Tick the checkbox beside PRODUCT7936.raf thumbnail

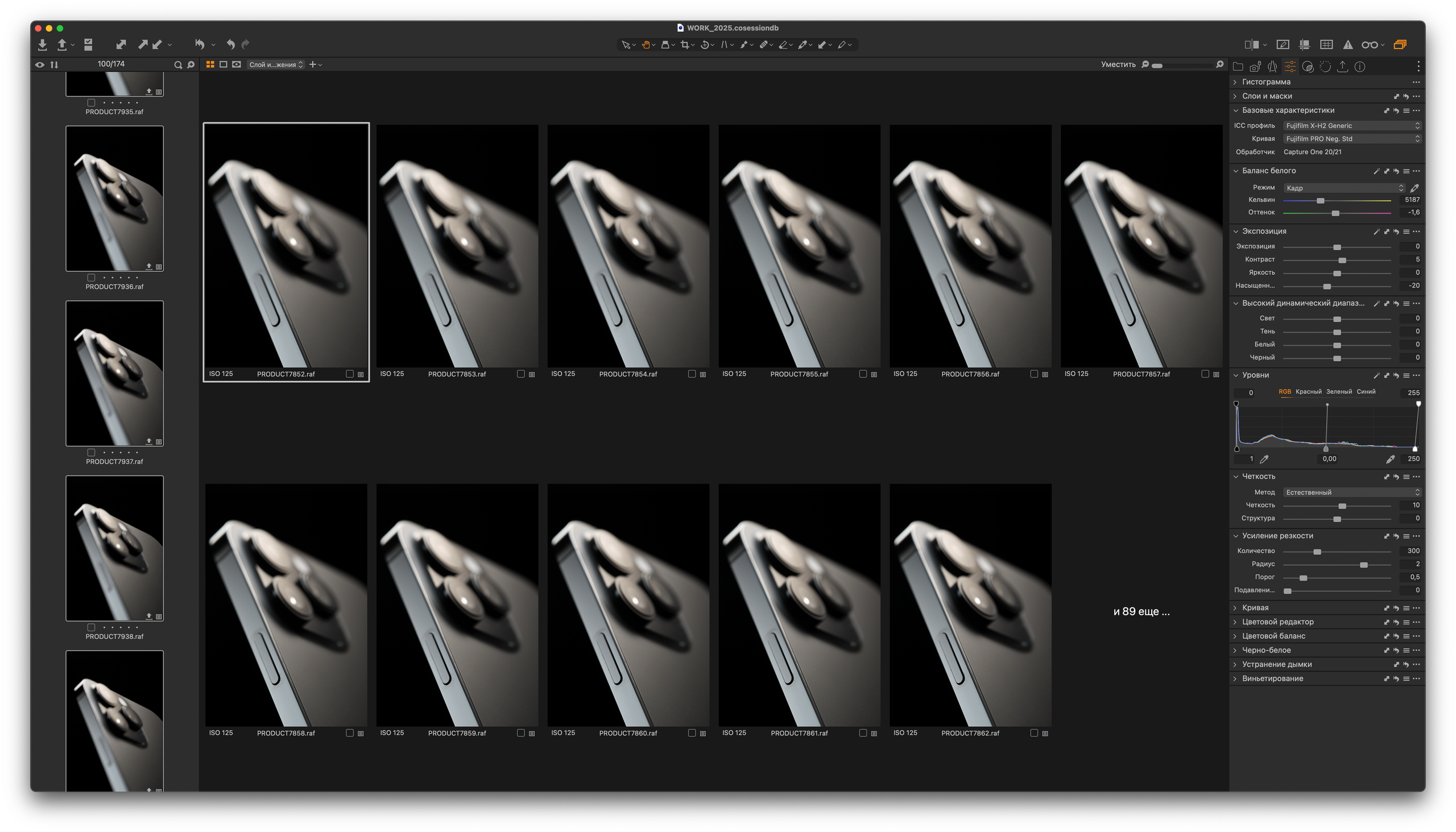click(x=91, y=277)
